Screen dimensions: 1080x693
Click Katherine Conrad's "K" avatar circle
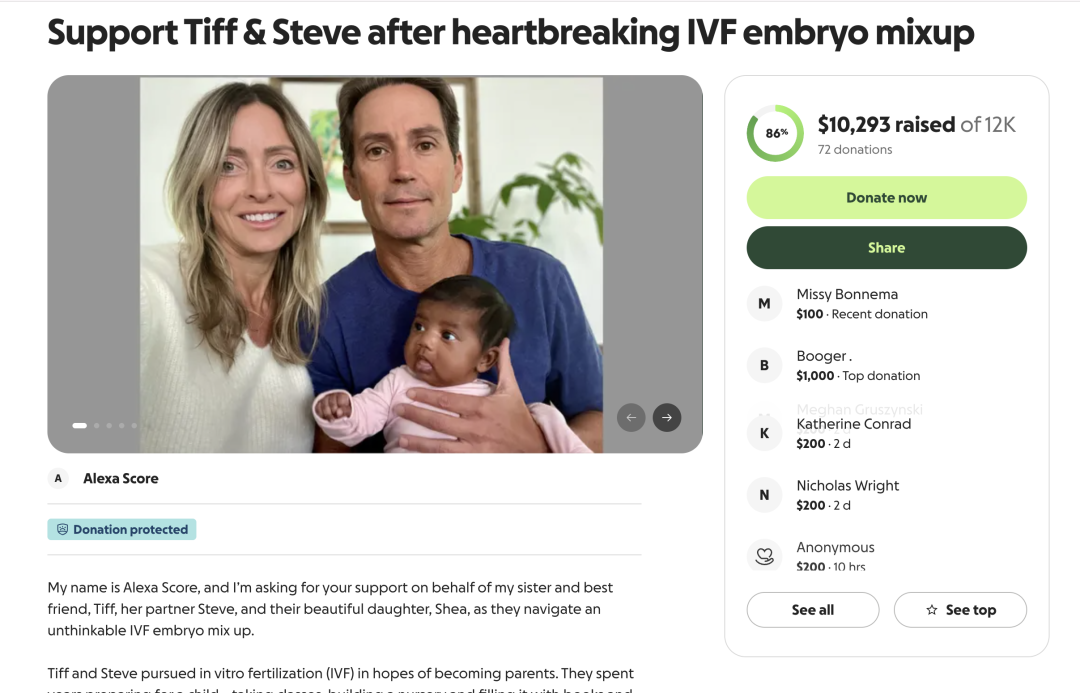click(764, 433)
